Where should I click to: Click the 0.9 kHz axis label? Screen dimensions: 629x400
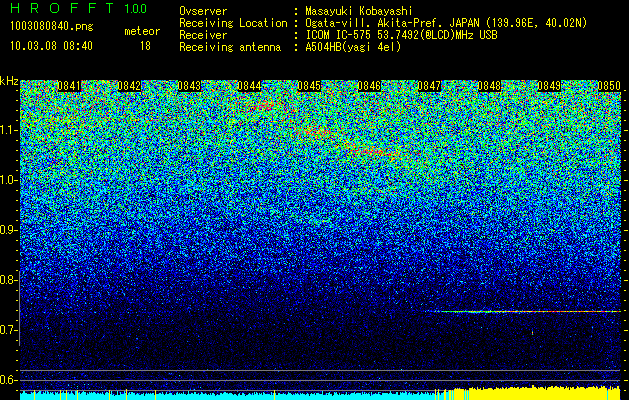pyautogui.click(x=8, y=230)
